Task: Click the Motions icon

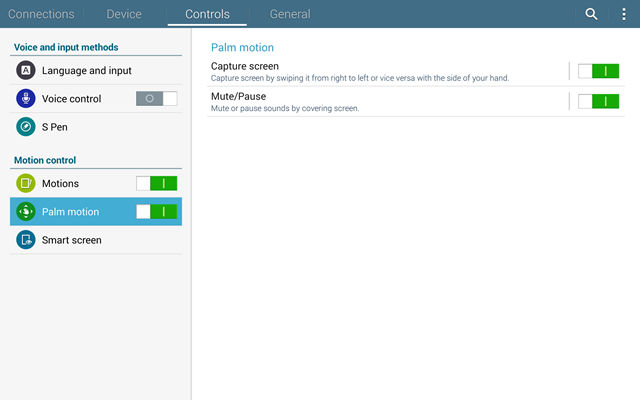Action: click(x=26, y=183)
